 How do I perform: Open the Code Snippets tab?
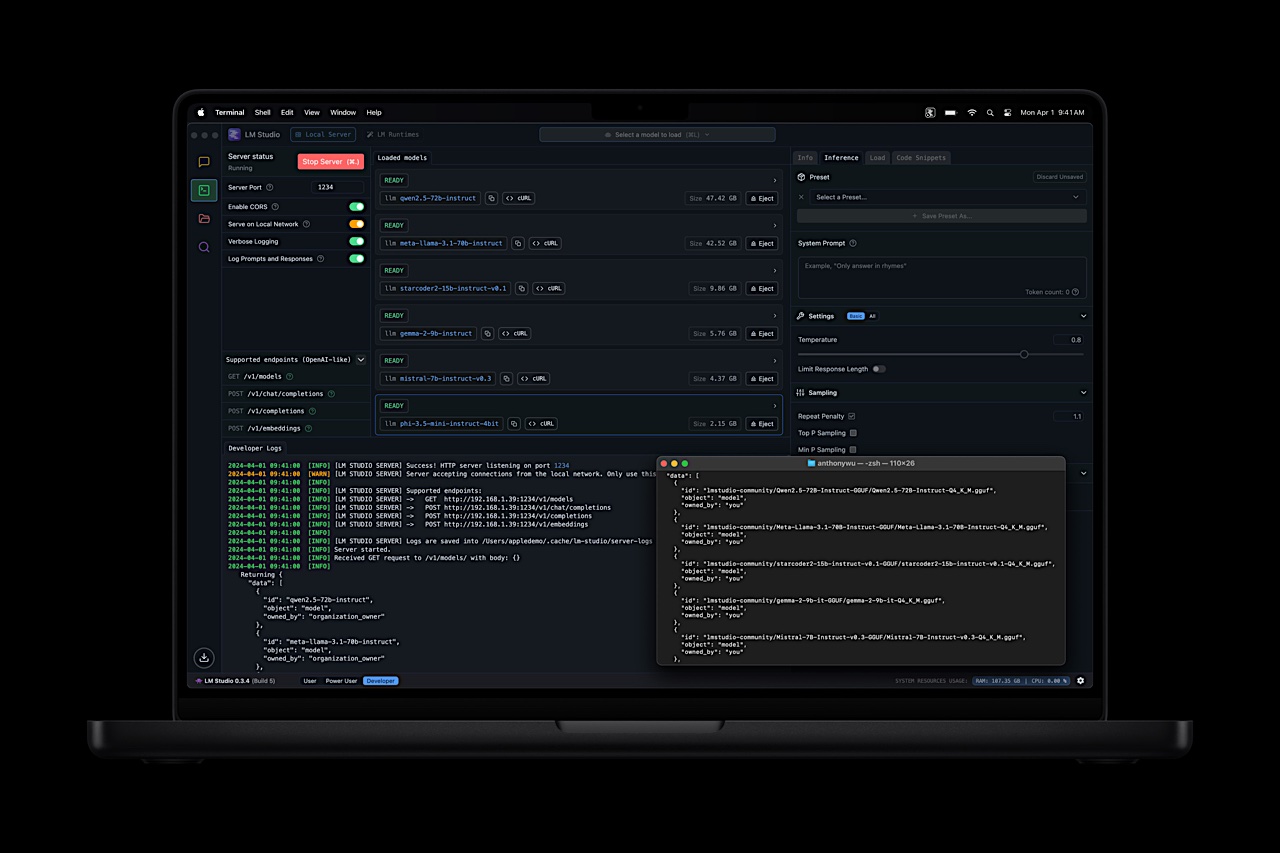(920, 158)
